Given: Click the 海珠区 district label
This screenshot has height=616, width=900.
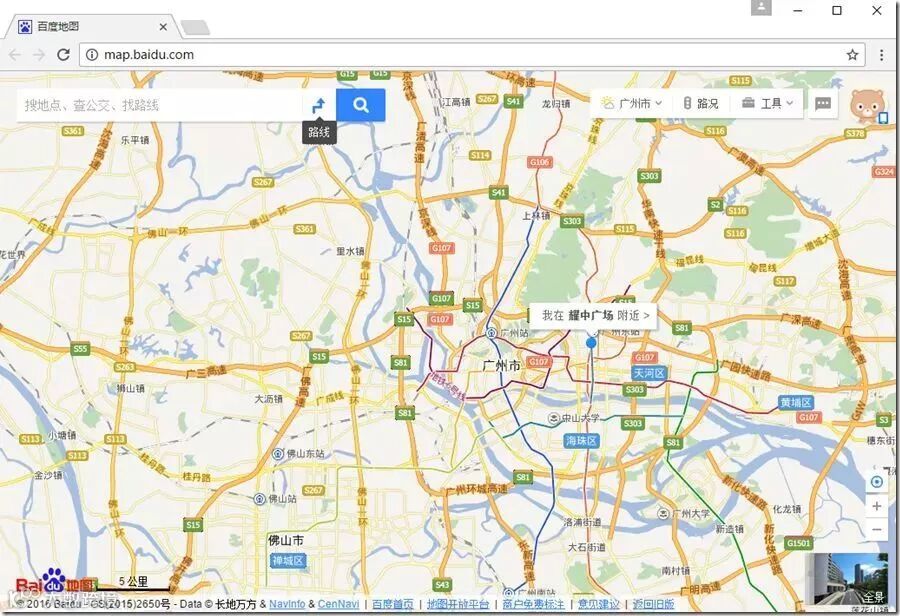Looking at the screenshot, I should click(582, 440).
